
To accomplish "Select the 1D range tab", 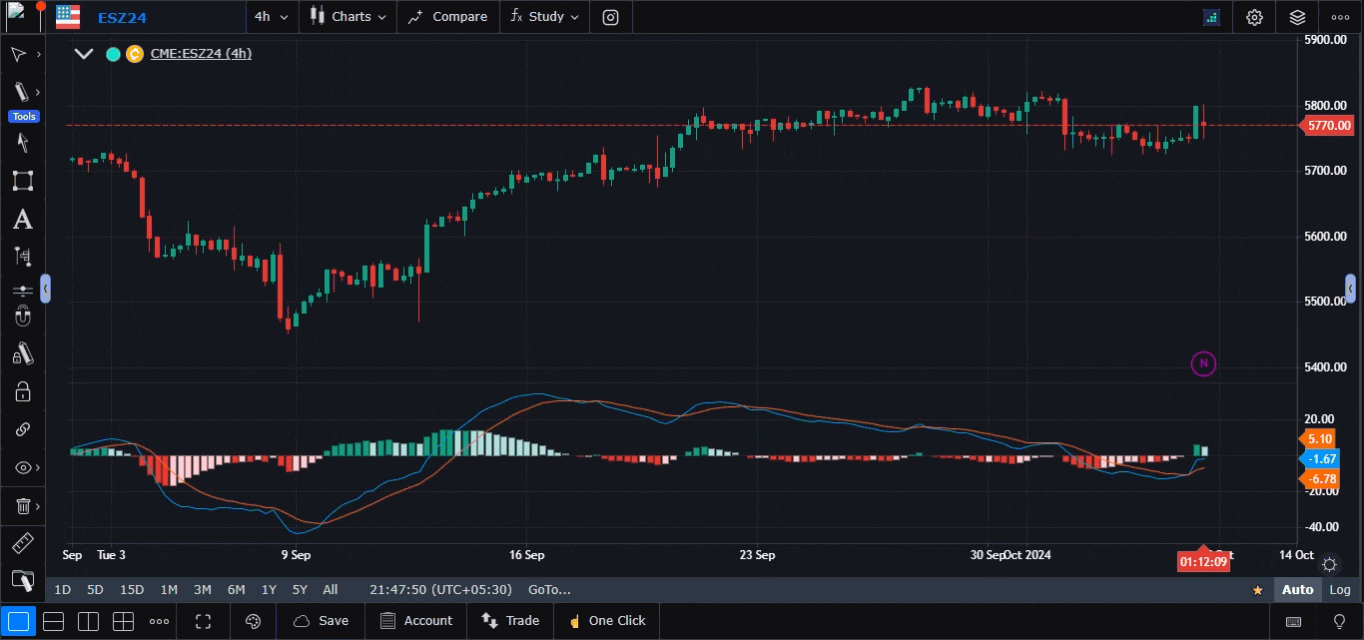I will pos(62,590).
